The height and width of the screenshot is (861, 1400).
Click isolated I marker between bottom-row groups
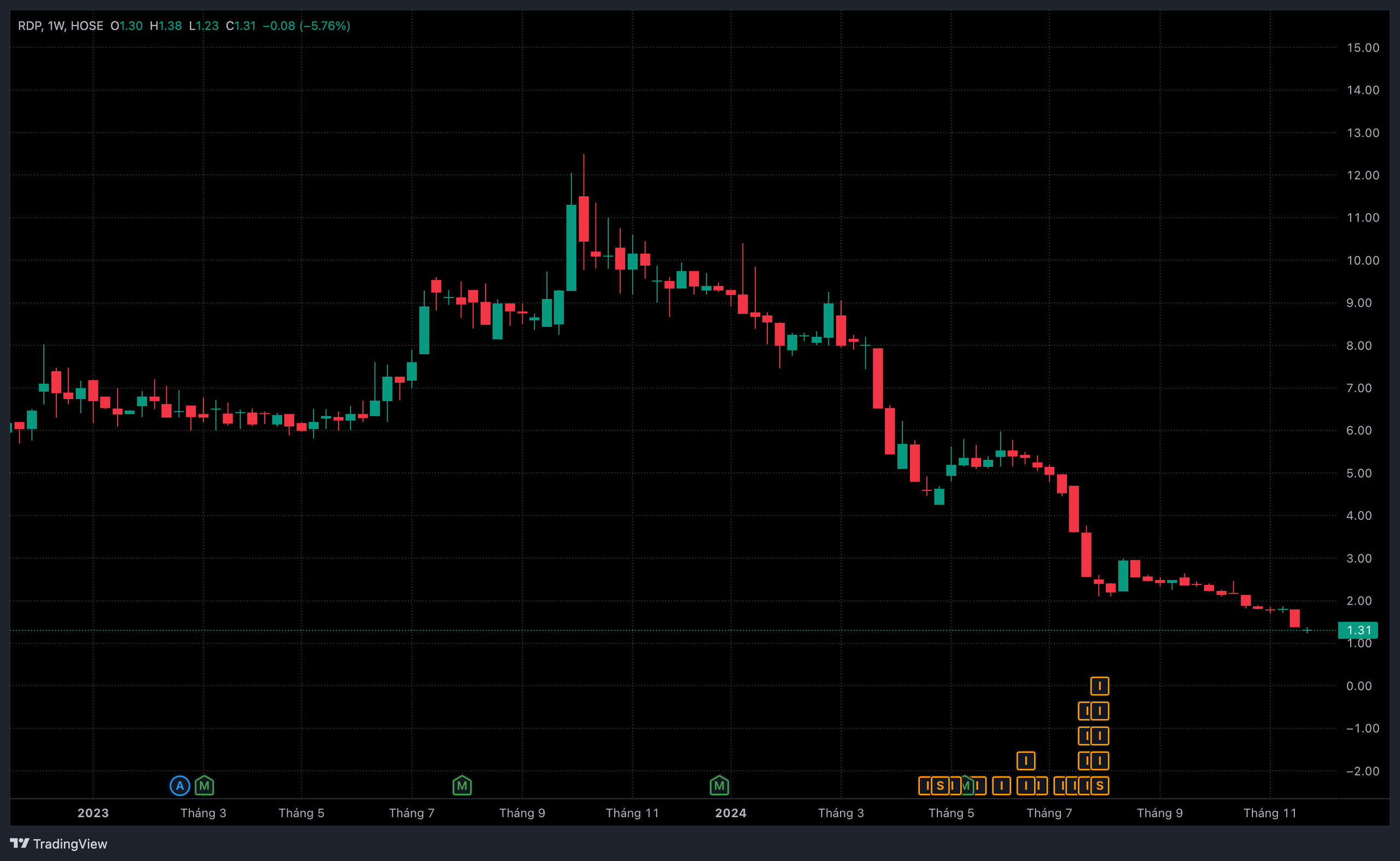pos(1001,786)
